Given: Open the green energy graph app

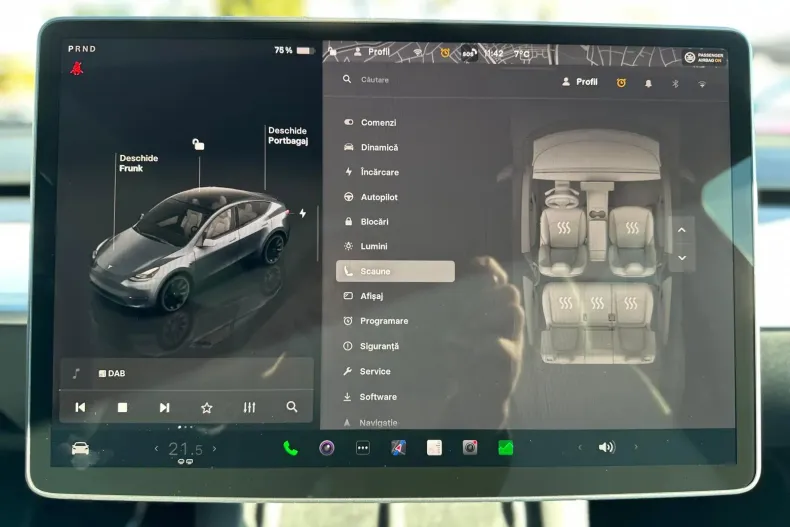Looking at the screenshot, I should 505,447.
